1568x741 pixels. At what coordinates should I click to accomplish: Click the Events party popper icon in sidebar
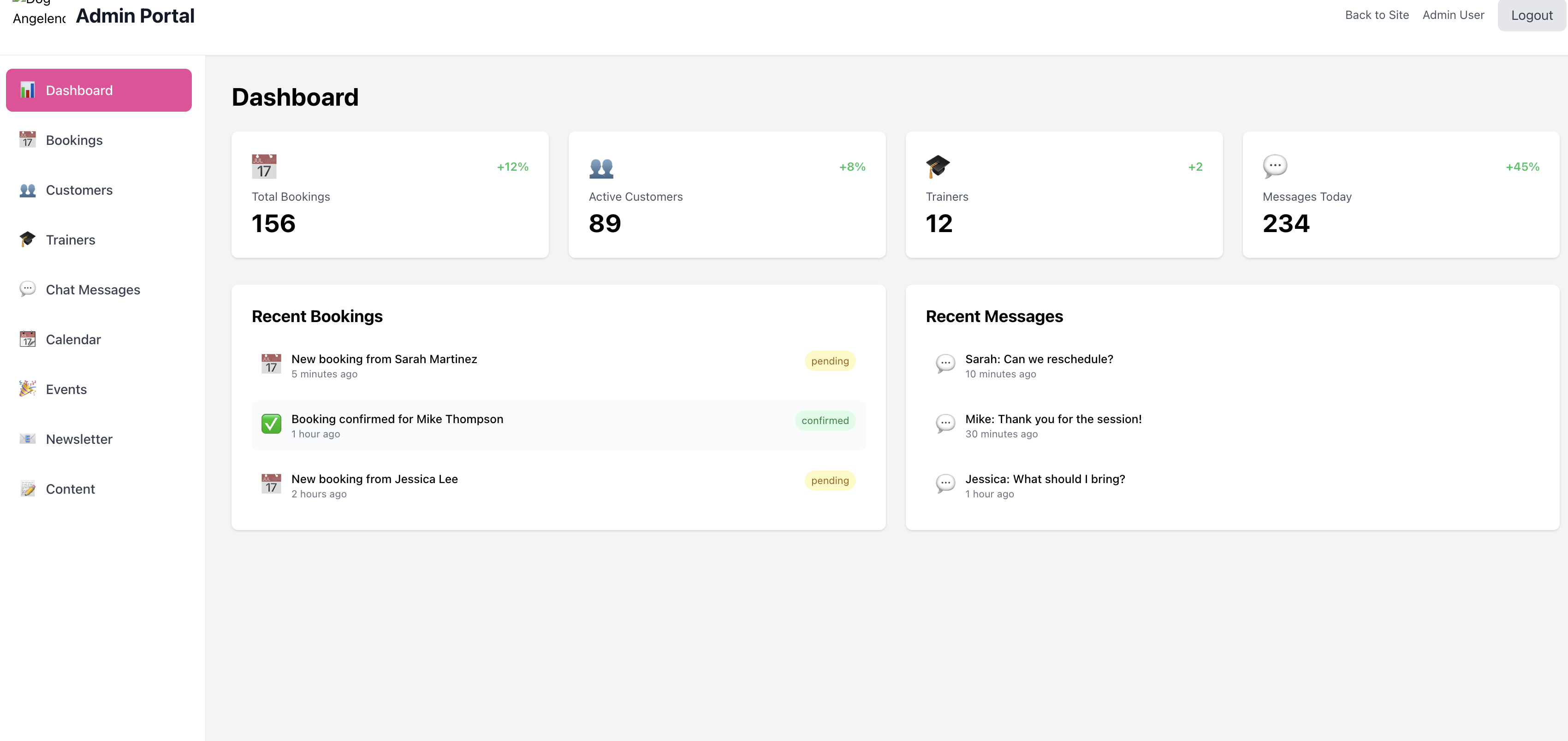pos(27,389)
